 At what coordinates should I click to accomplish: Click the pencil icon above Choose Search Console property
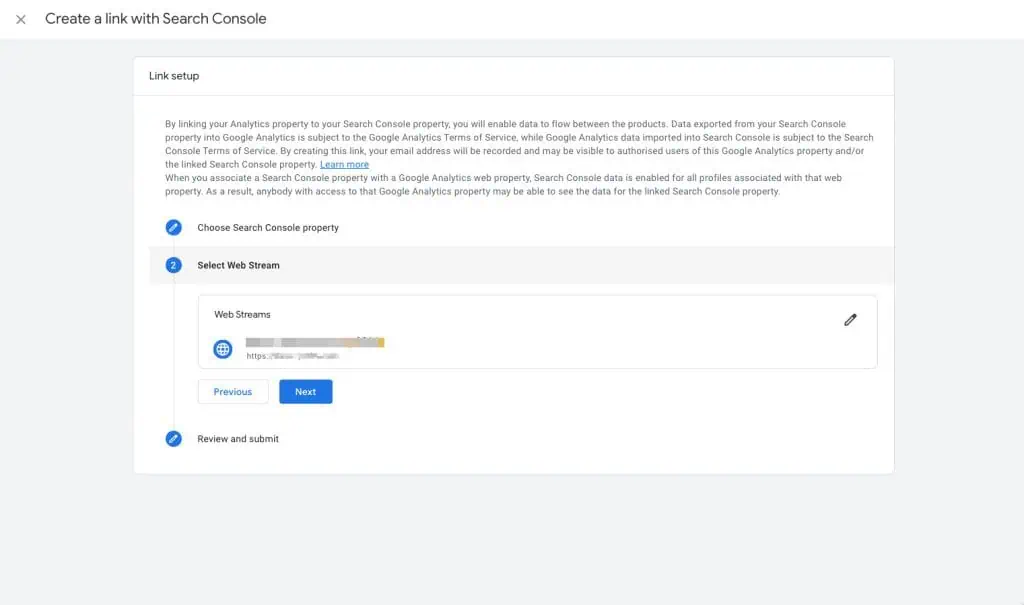pos(173,227)
